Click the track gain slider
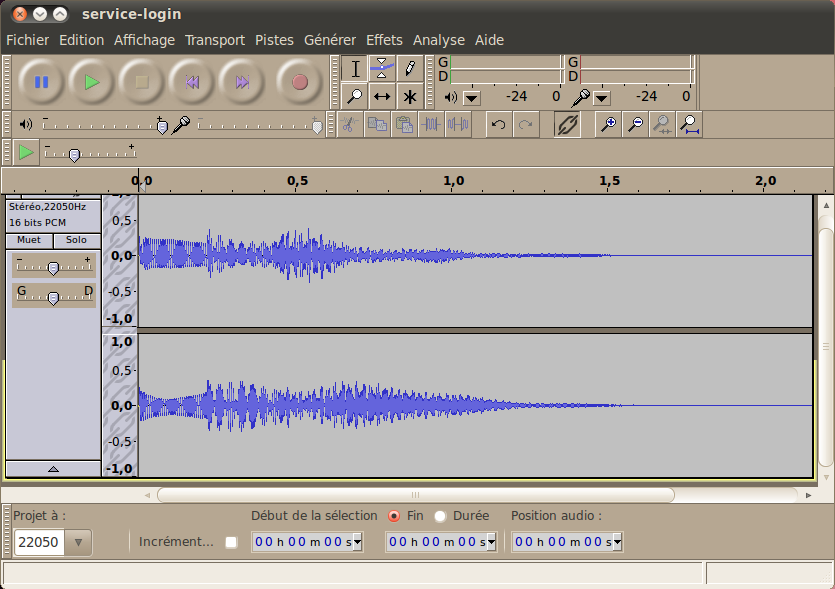This screenshot has height=589, width=835. [53, 266]
